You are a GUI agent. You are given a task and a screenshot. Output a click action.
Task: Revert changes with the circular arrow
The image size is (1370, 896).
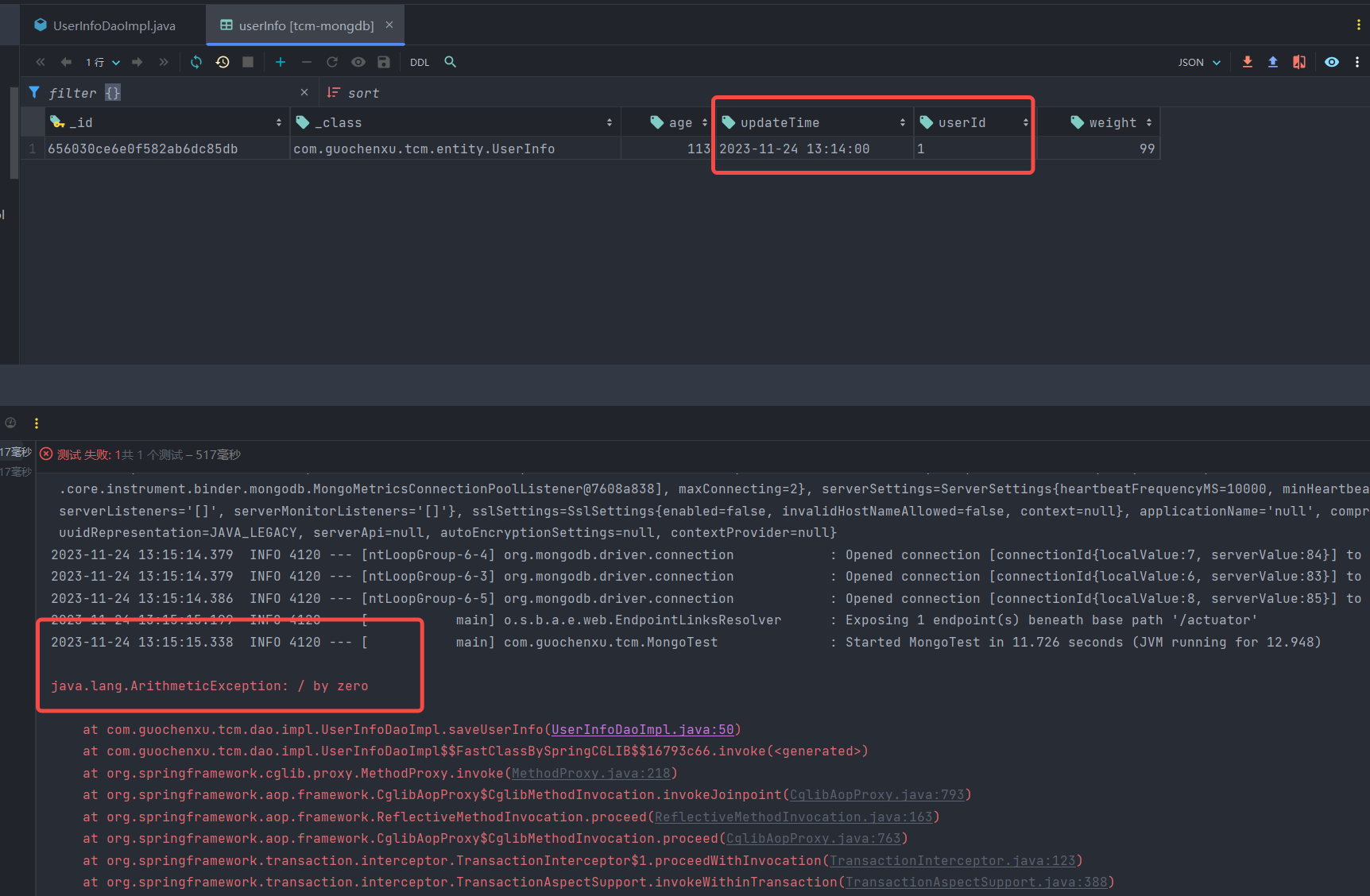(x=332, y=62)
